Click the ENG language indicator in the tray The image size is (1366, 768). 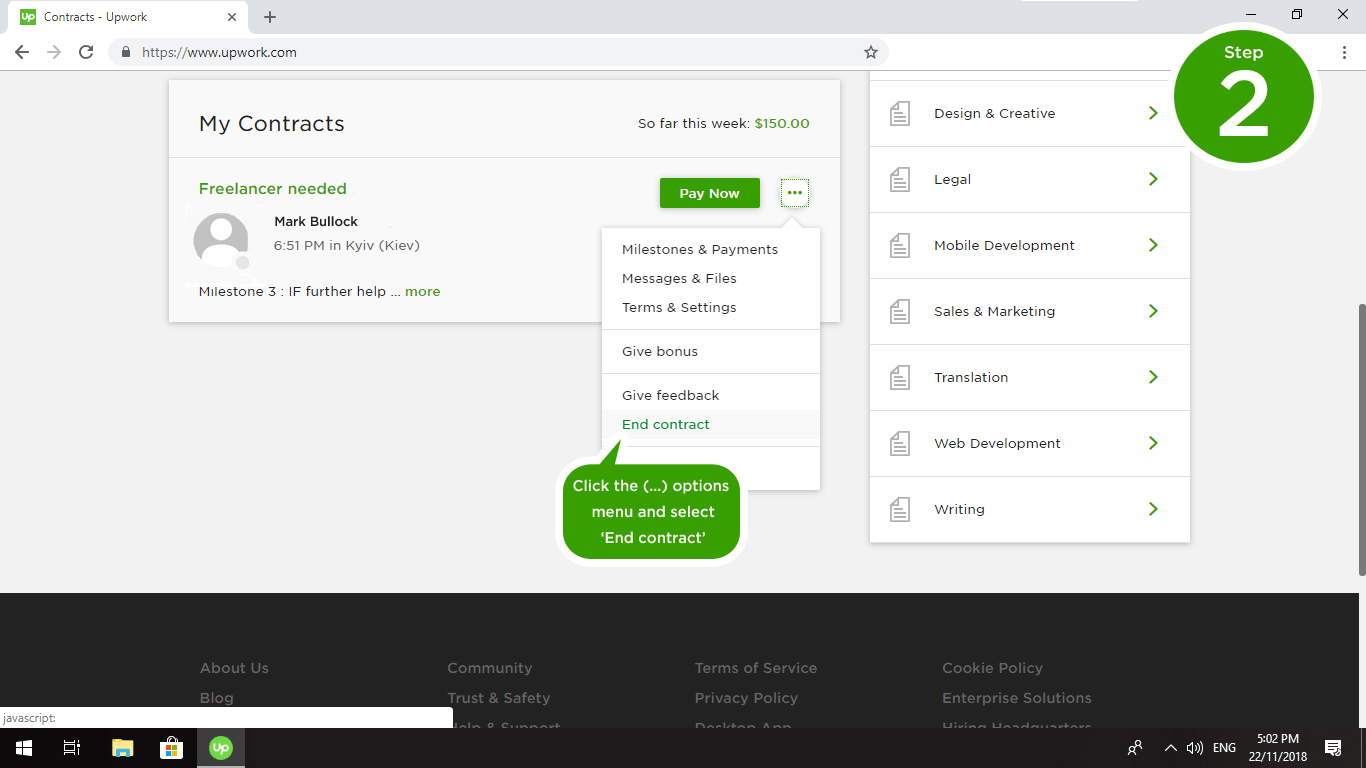(1224, 748)
